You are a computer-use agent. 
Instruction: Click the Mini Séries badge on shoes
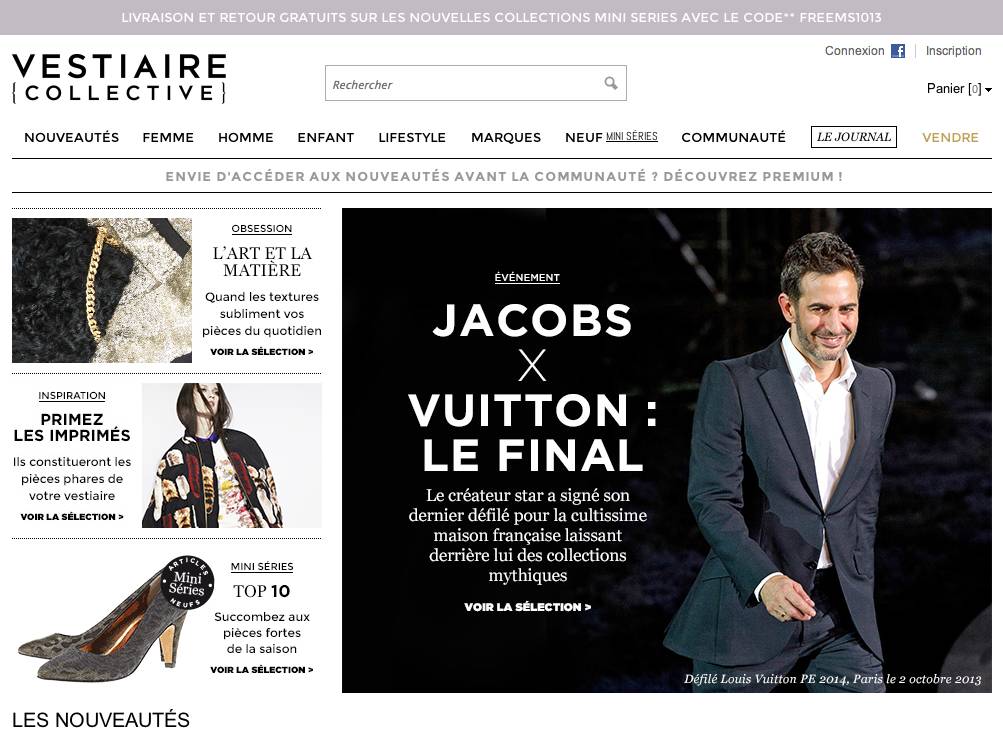click(x=187, y=583)
